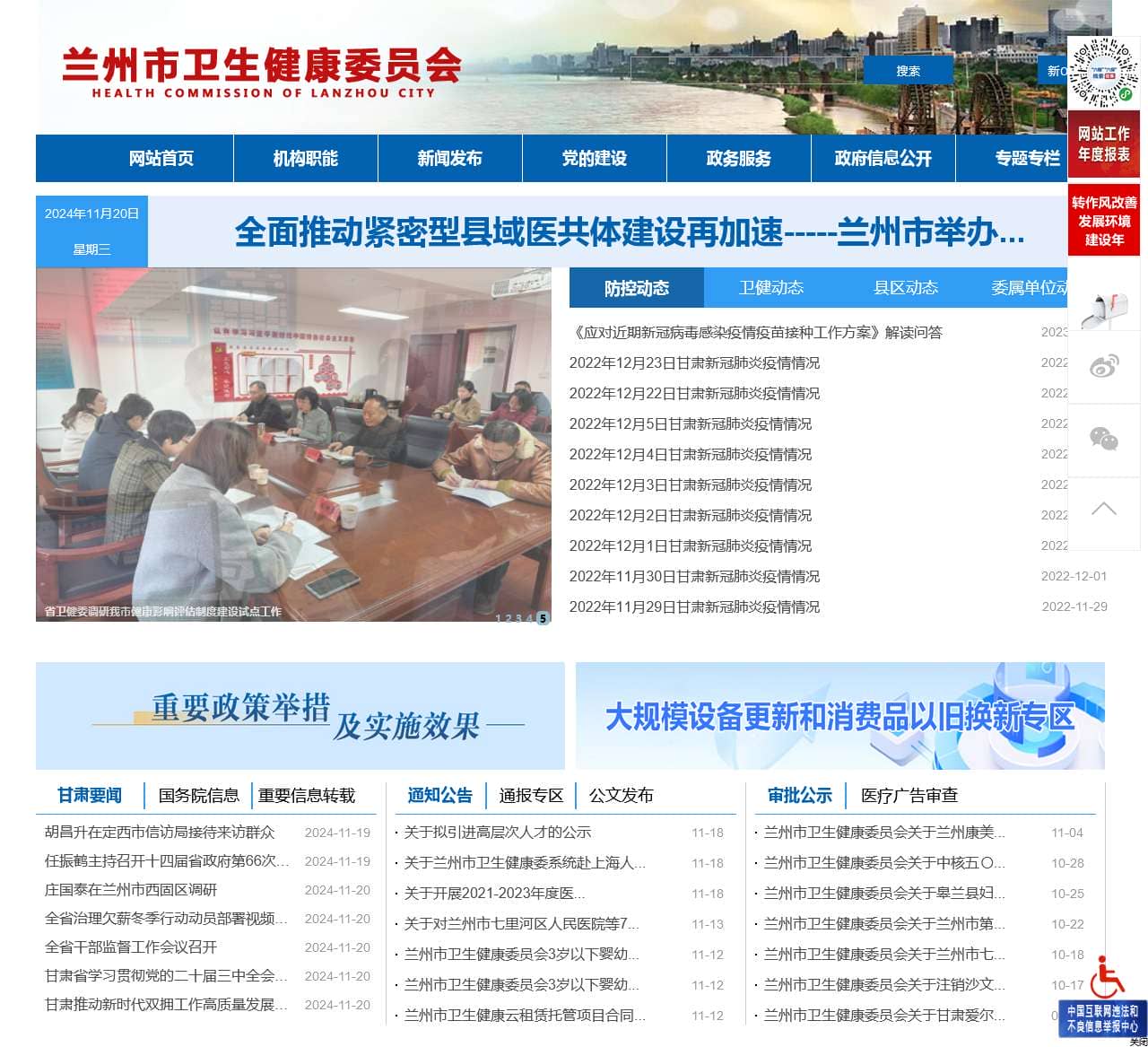This screenshot has height=1047, width=1148.
Task: Open notice 关于对兰州市七里河区人民医院等7
Action: 521,923
